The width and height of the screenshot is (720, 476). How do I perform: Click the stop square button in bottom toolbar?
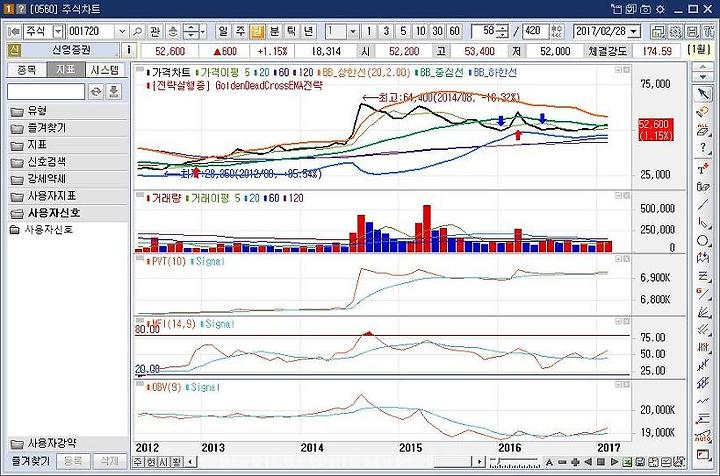(x=601, y=462)
